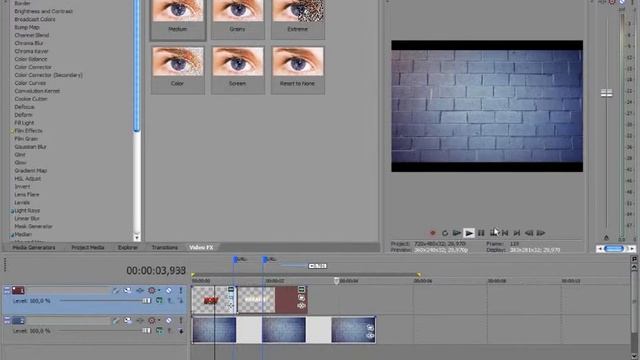Switch to the Project Media tab
This screenshot has width=640, height=360.
pos(88,247)
